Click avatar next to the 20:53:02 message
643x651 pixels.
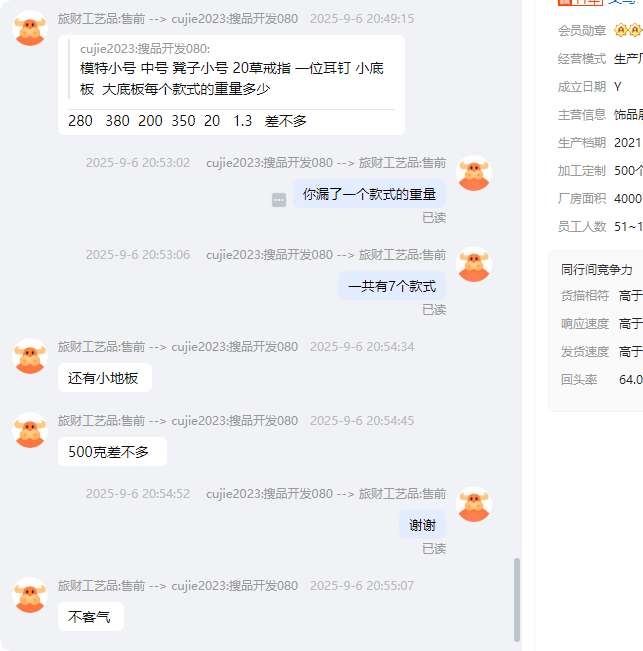[x=474, y=173]
